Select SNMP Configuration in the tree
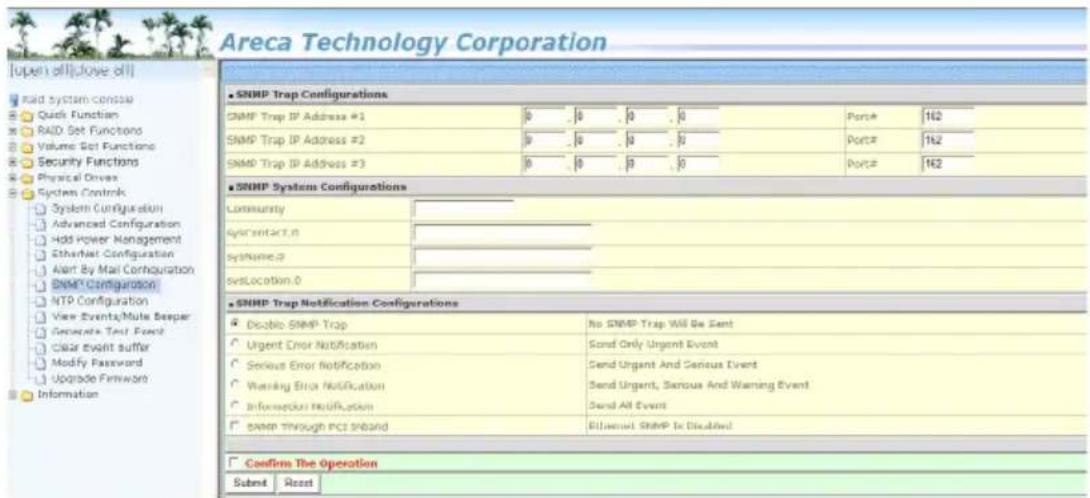Screen dimensions: 1090x498 [x=104, y=285]
